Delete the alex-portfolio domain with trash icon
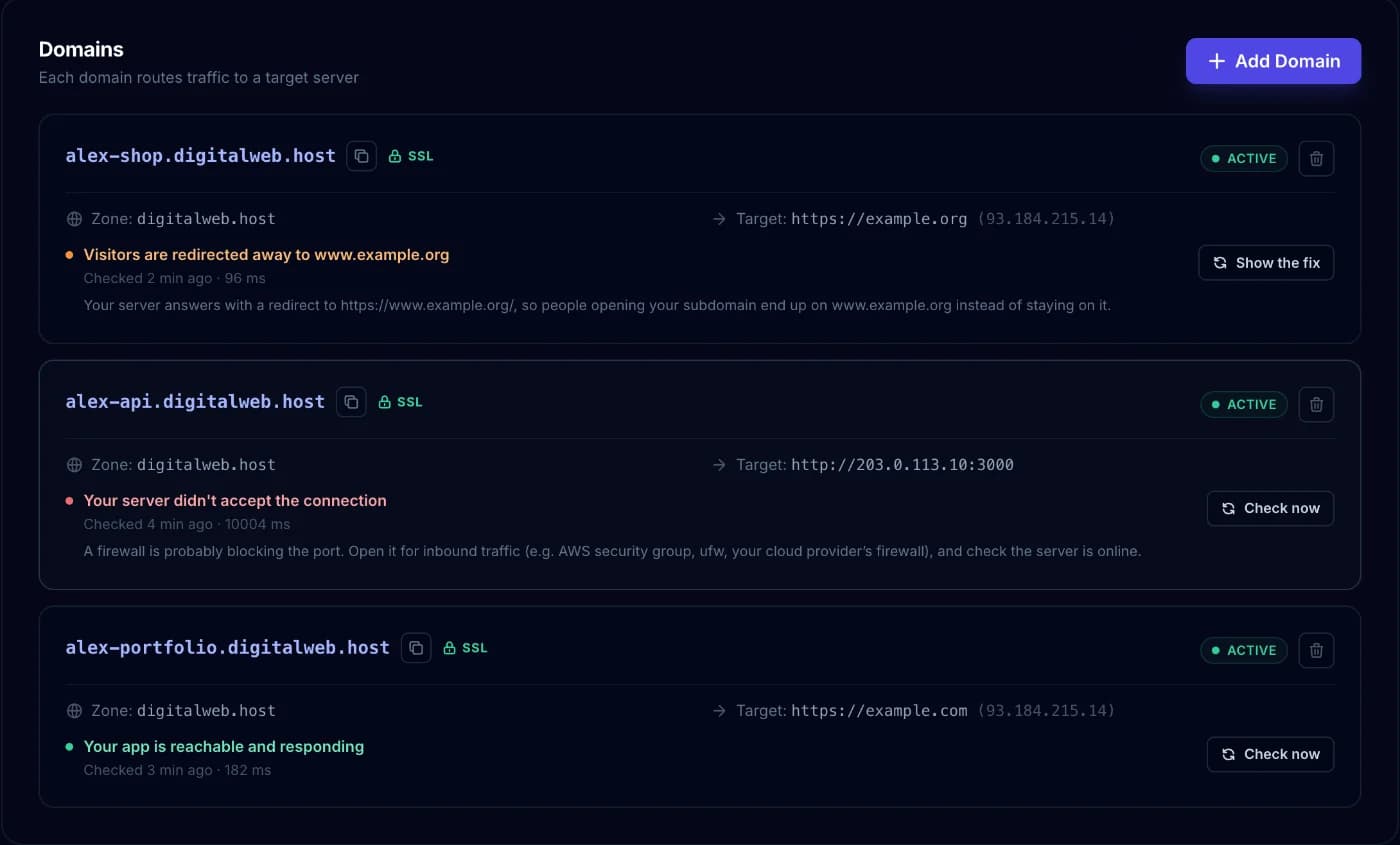 pos(1316,650)
